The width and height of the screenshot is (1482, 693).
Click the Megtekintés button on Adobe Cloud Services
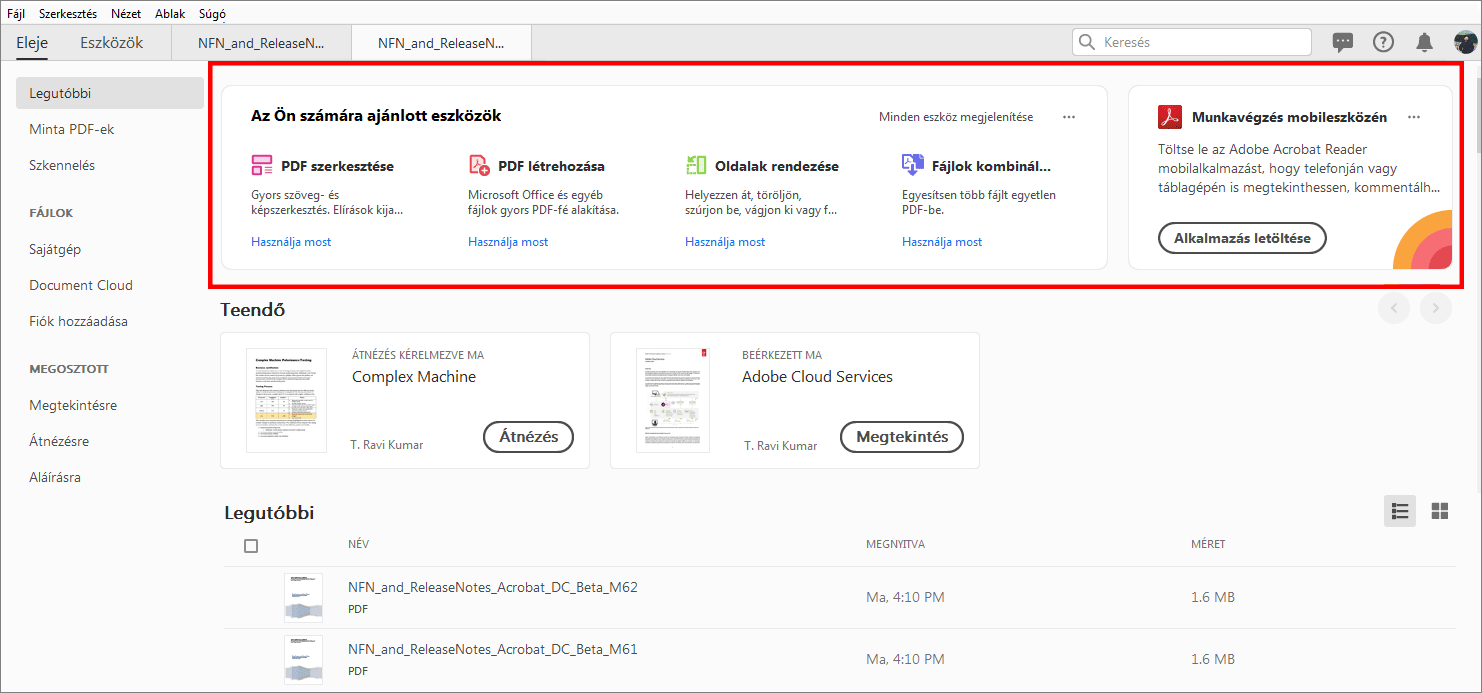[902, 437]
